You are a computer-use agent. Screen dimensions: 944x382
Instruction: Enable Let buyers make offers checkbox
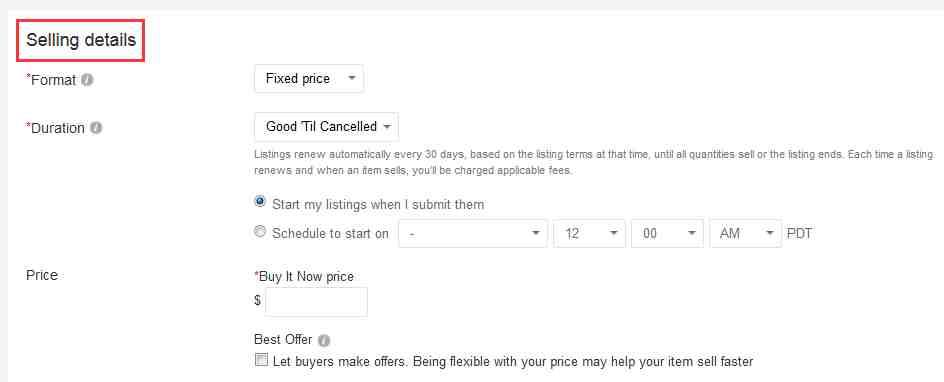261,360
